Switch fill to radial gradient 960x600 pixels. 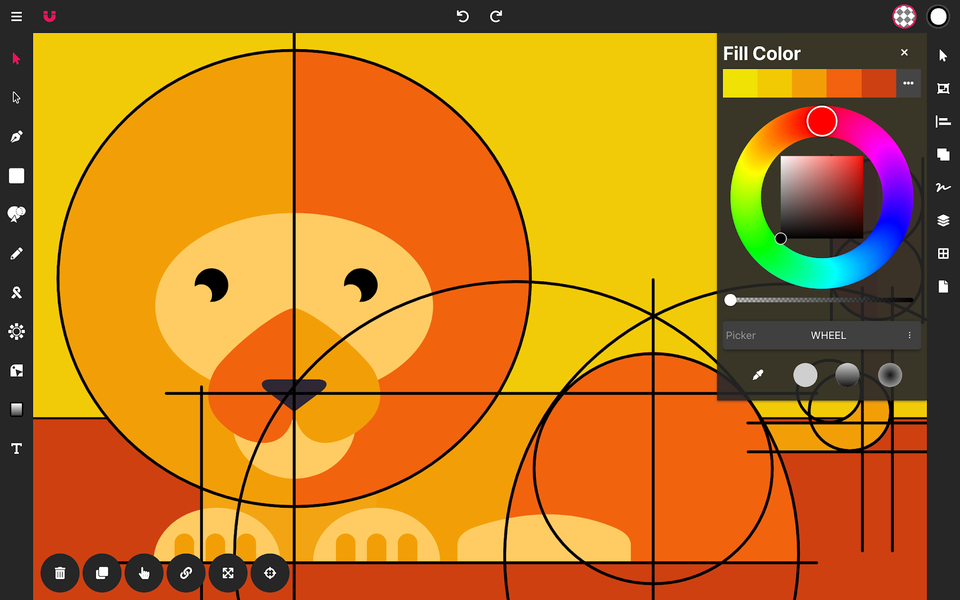point(890,375)
